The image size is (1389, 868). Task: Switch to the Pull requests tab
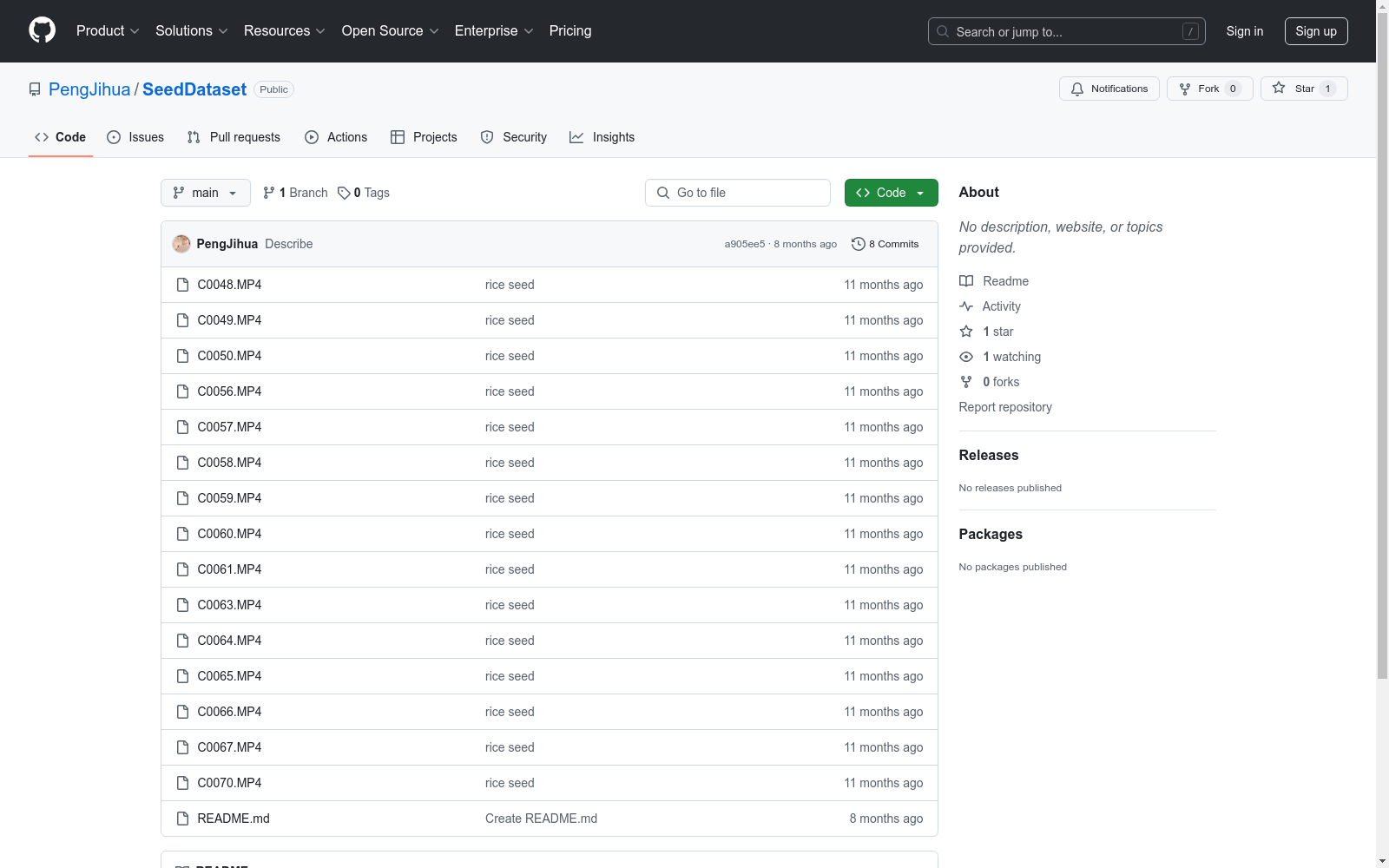tap(234, 137)
